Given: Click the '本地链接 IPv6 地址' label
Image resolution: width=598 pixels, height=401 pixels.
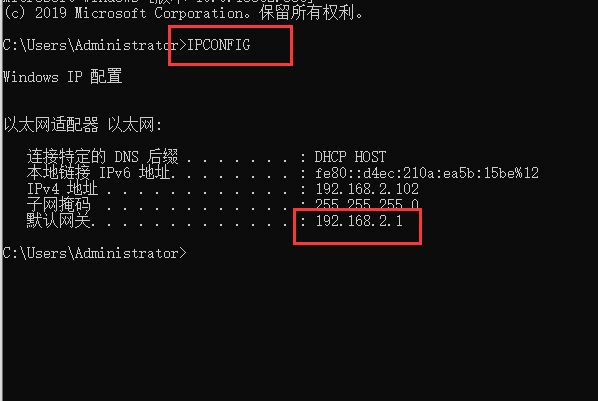Looking at the screenshot, I should (x=98, y=173).
